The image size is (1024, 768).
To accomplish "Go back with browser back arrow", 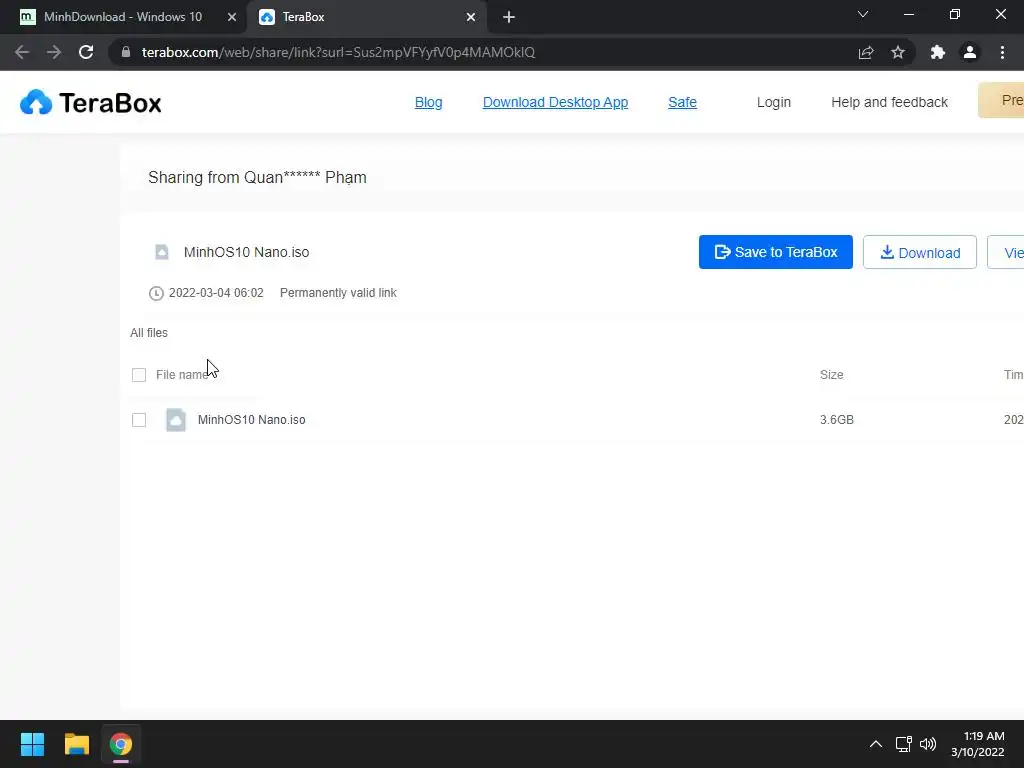I will pyautogui.click(x=22, y=52).
